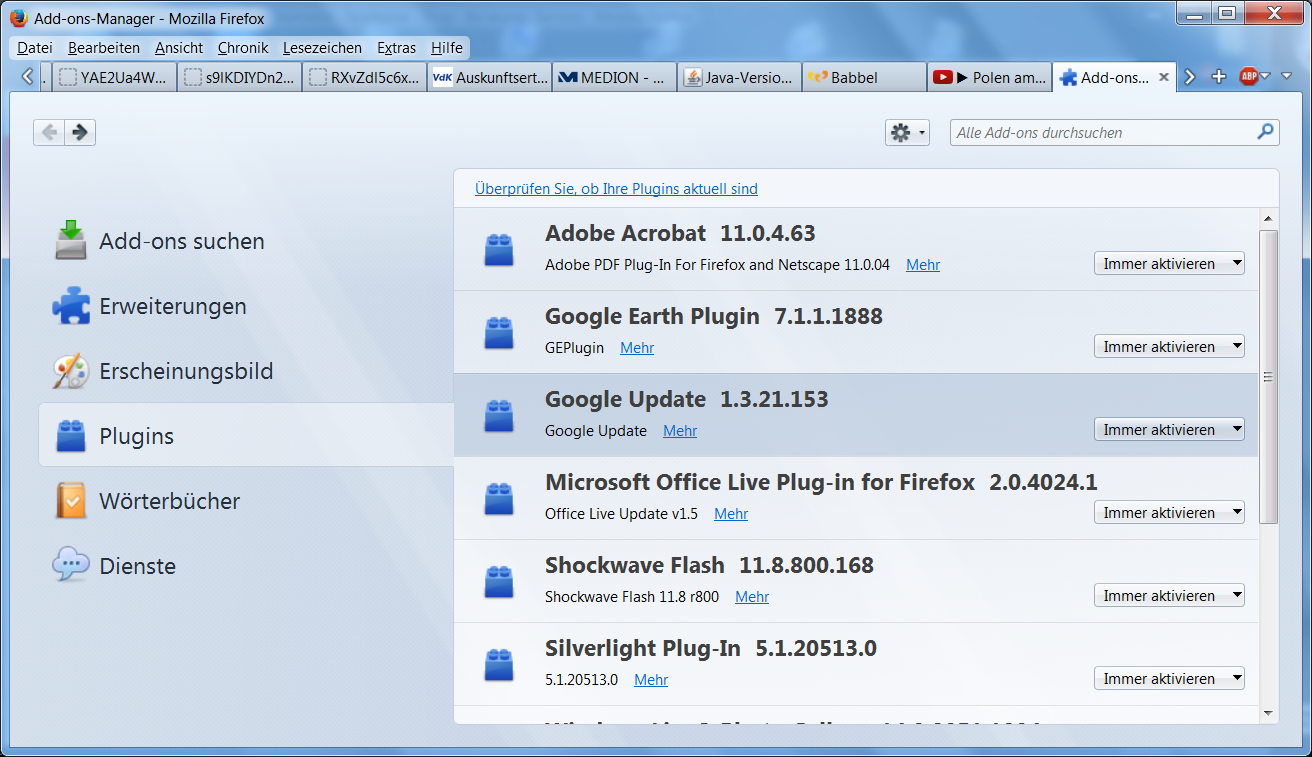Click Mehr link for Google Update
This screenshot has height=757, width=1312.
coord(680,431)
